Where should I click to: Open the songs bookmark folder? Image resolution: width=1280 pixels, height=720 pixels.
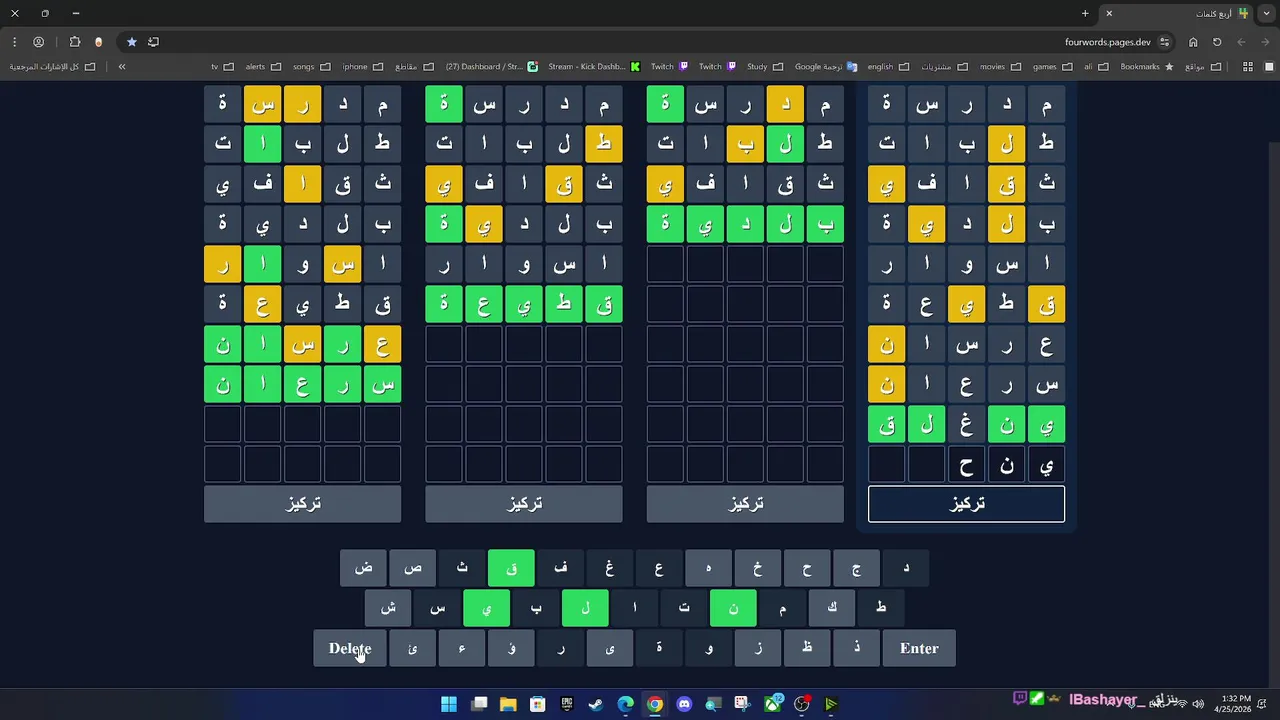coord(311,67)
